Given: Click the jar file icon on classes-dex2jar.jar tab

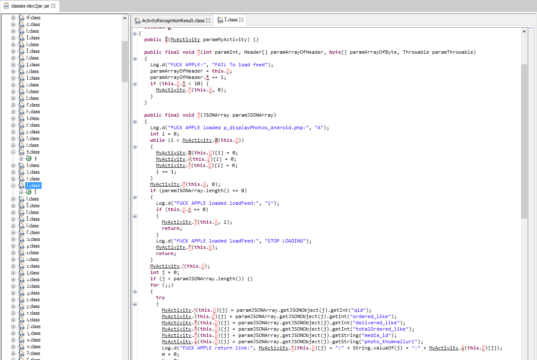Looking at the screenshot, I should coord(5,6).
